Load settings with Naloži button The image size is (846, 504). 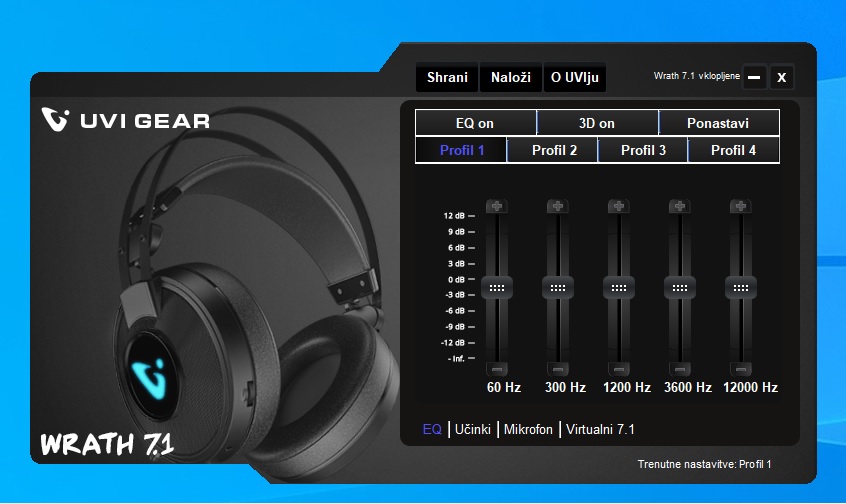pyautogui.click(x=510, y=77)
